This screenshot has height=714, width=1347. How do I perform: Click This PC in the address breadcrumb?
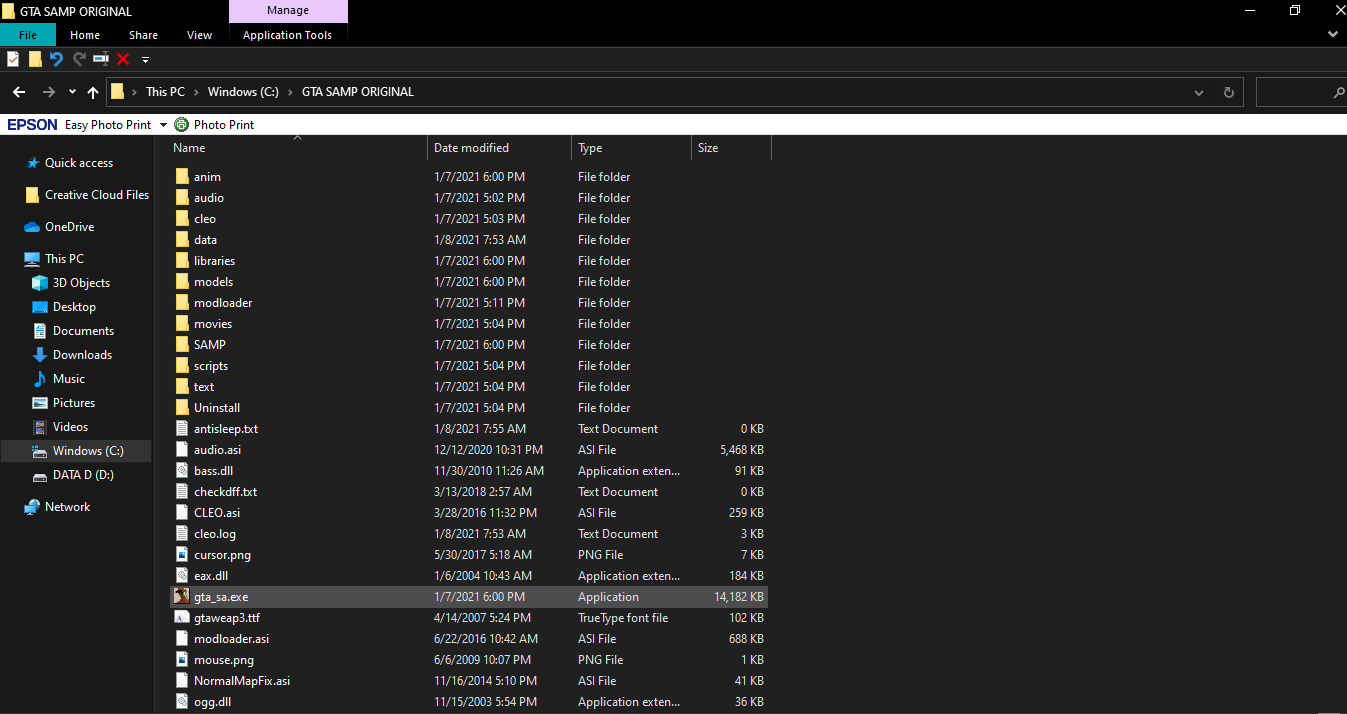(165, 92)
